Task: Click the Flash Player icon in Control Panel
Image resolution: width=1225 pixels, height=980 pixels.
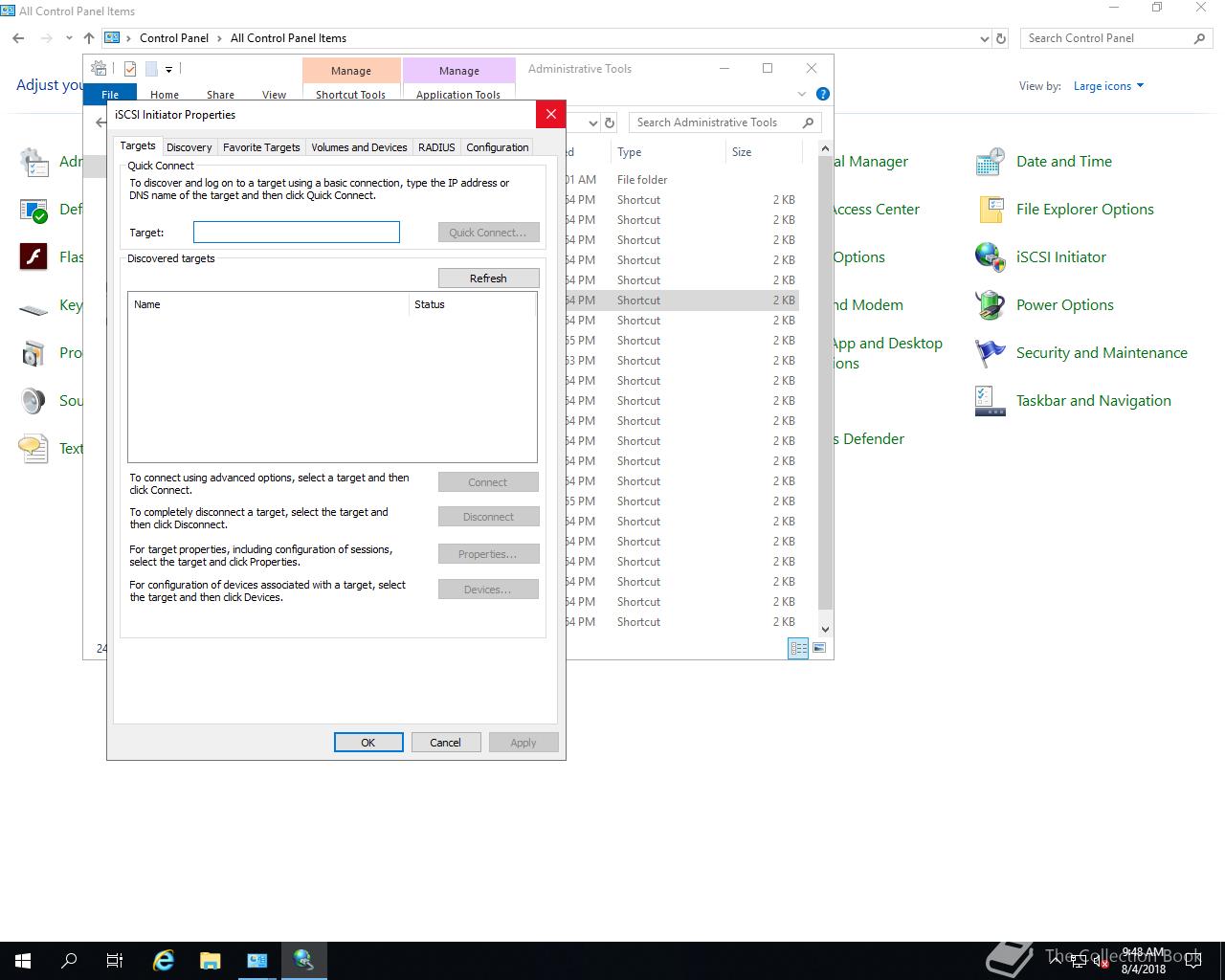Action: tap(33, 256)
